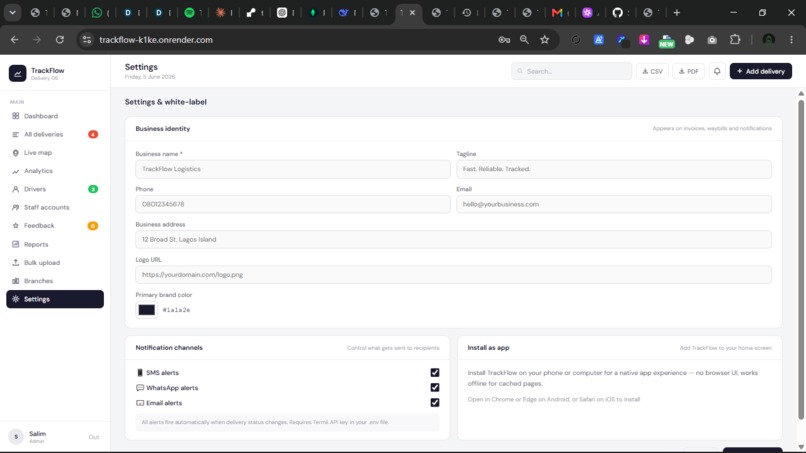Open the browser profile avatar
The width and height of the screenshot is (806, 453).
tap(768, 40)
